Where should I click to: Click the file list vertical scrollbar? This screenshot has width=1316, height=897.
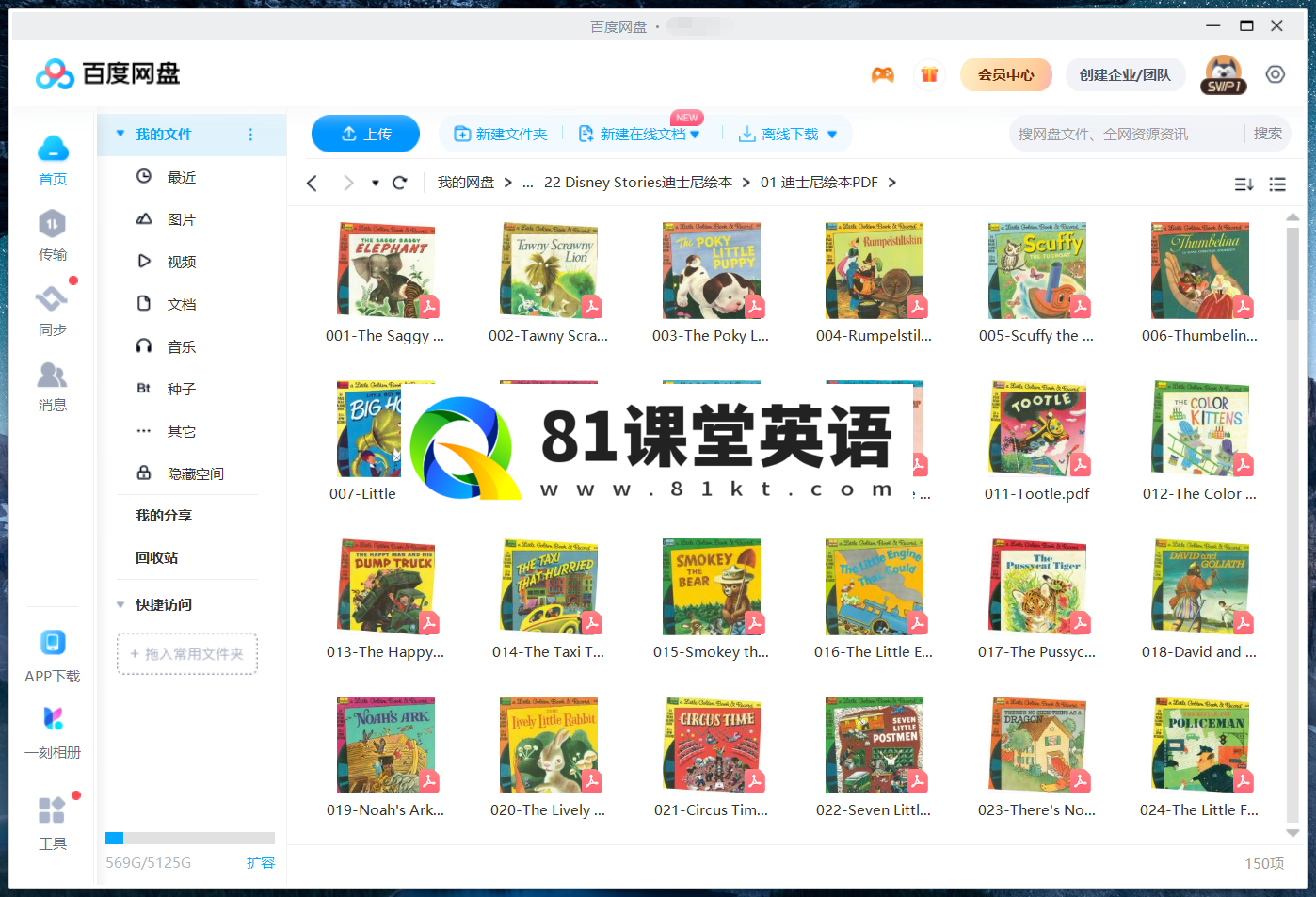coord(1293,273)
